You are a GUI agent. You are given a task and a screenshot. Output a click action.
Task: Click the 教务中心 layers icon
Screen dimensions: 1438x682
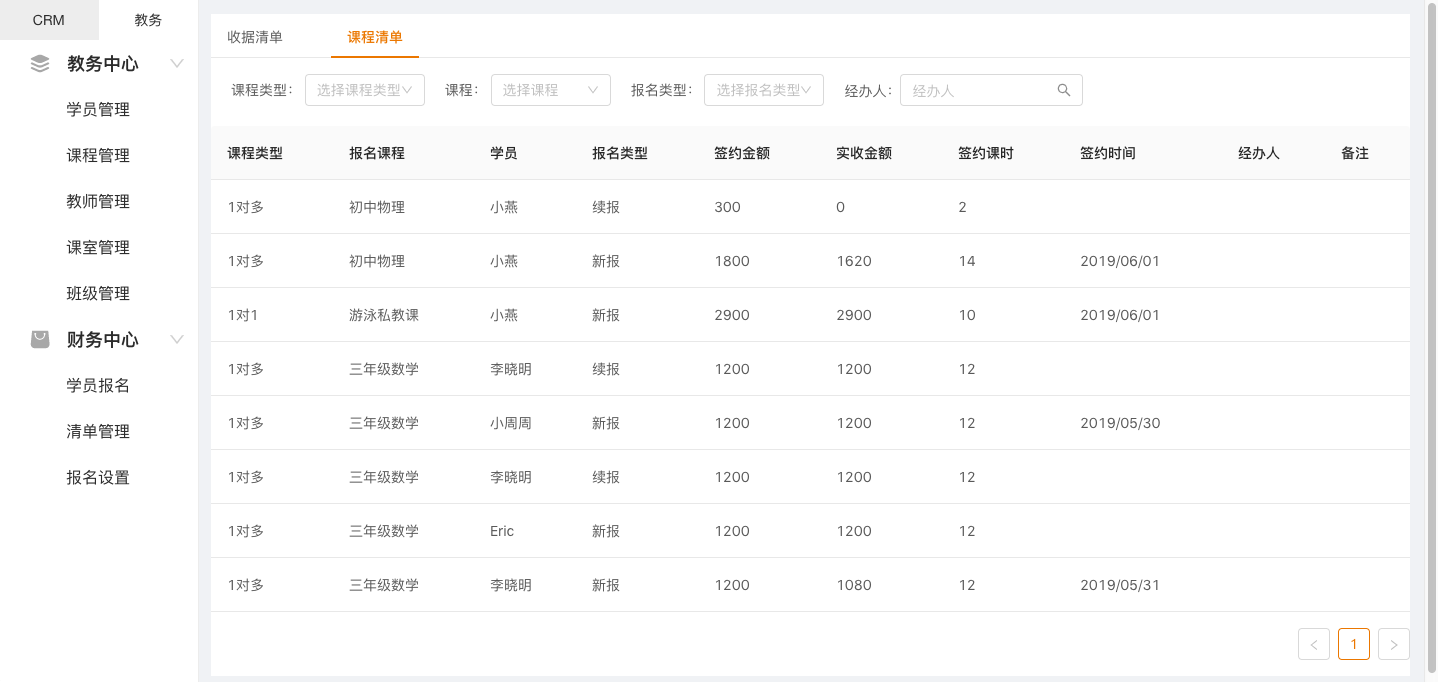click(40, 64)
